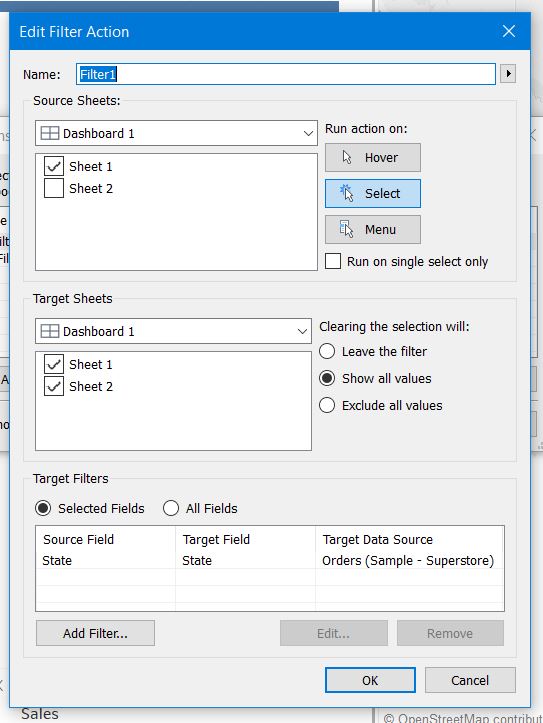Click the Menu action cursor icon

click(347, 229)
